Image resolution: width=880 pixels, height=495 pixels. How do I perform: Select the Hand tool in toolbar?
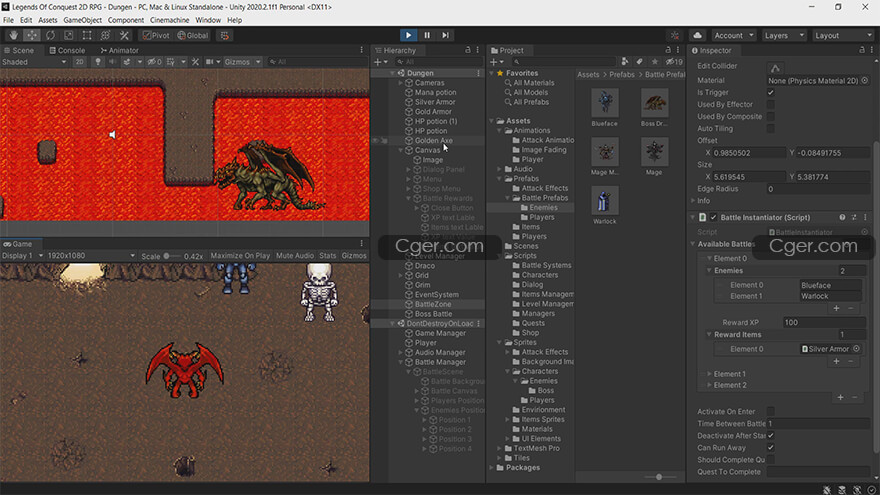click(x=13, y=35)
